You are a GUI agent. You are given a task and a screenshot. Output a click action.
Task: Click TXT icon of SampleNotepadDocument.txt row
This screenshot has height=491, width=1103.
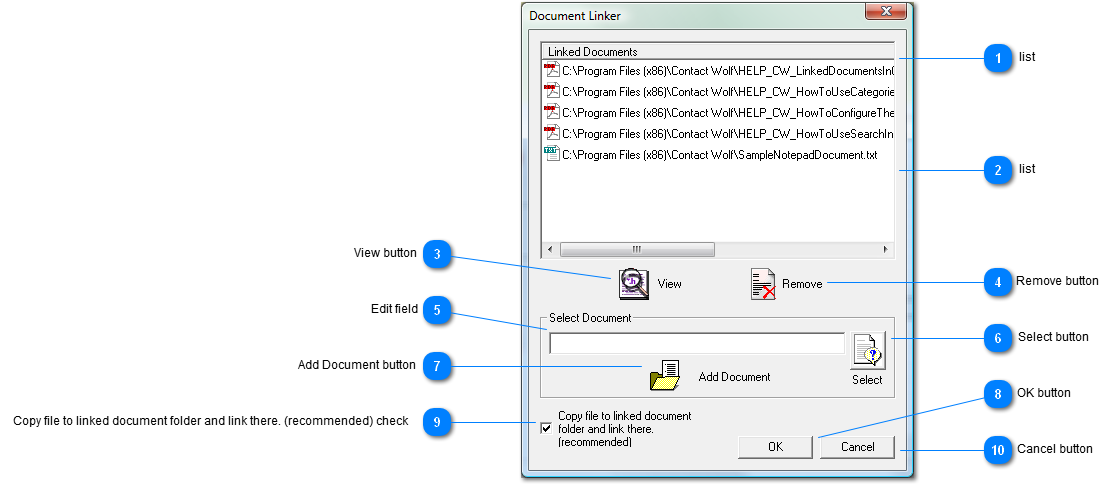(552, 154)
